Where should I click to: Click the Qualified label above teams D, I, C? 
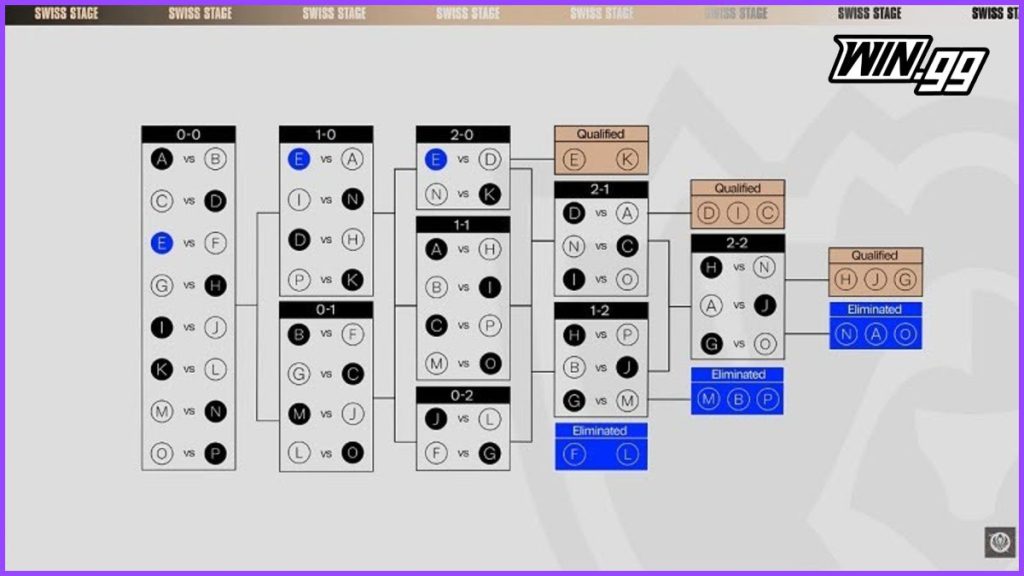point(738,188)
